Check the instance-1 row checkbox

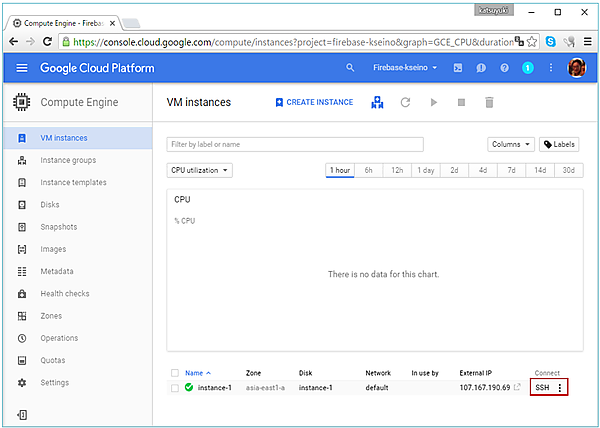(175, 387)
